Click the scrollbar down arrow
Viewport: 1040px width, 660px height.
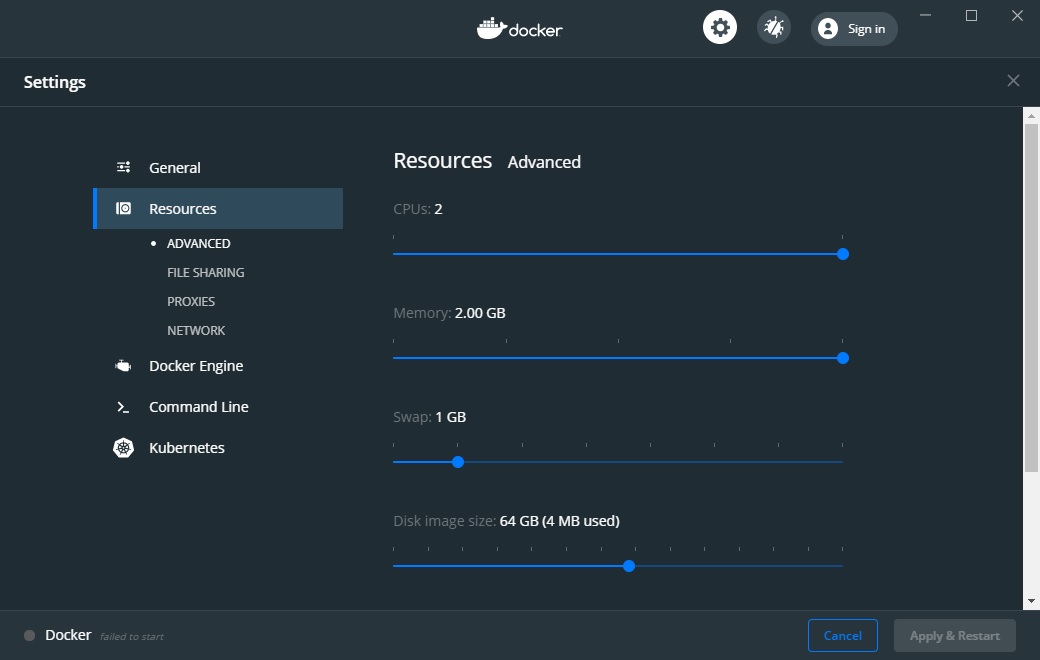(1031, 601)
